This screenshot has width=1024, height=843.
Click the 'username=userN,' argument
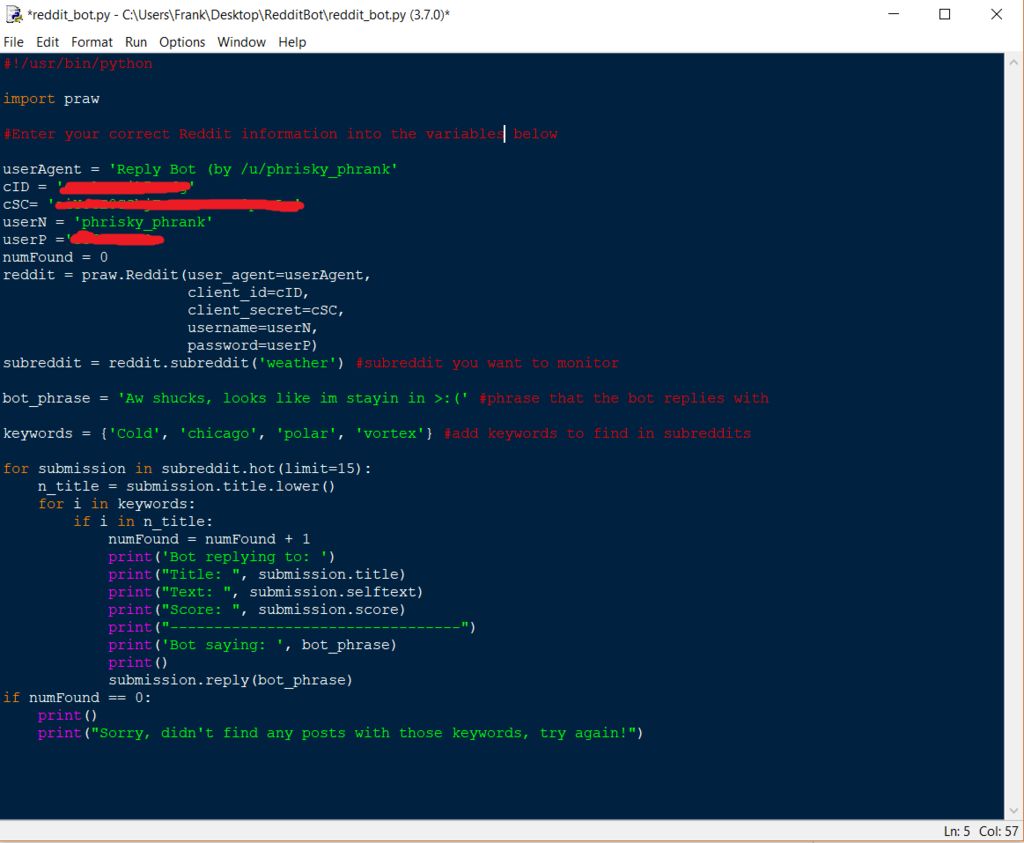(x=252, y=328)
